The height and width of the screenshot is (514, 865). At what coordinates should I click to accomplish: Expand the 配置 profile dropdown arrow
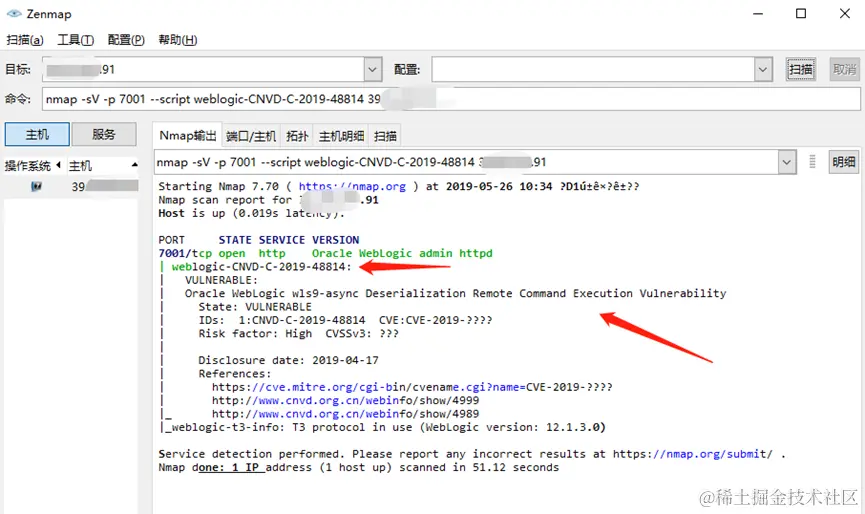tap(763, 69)
